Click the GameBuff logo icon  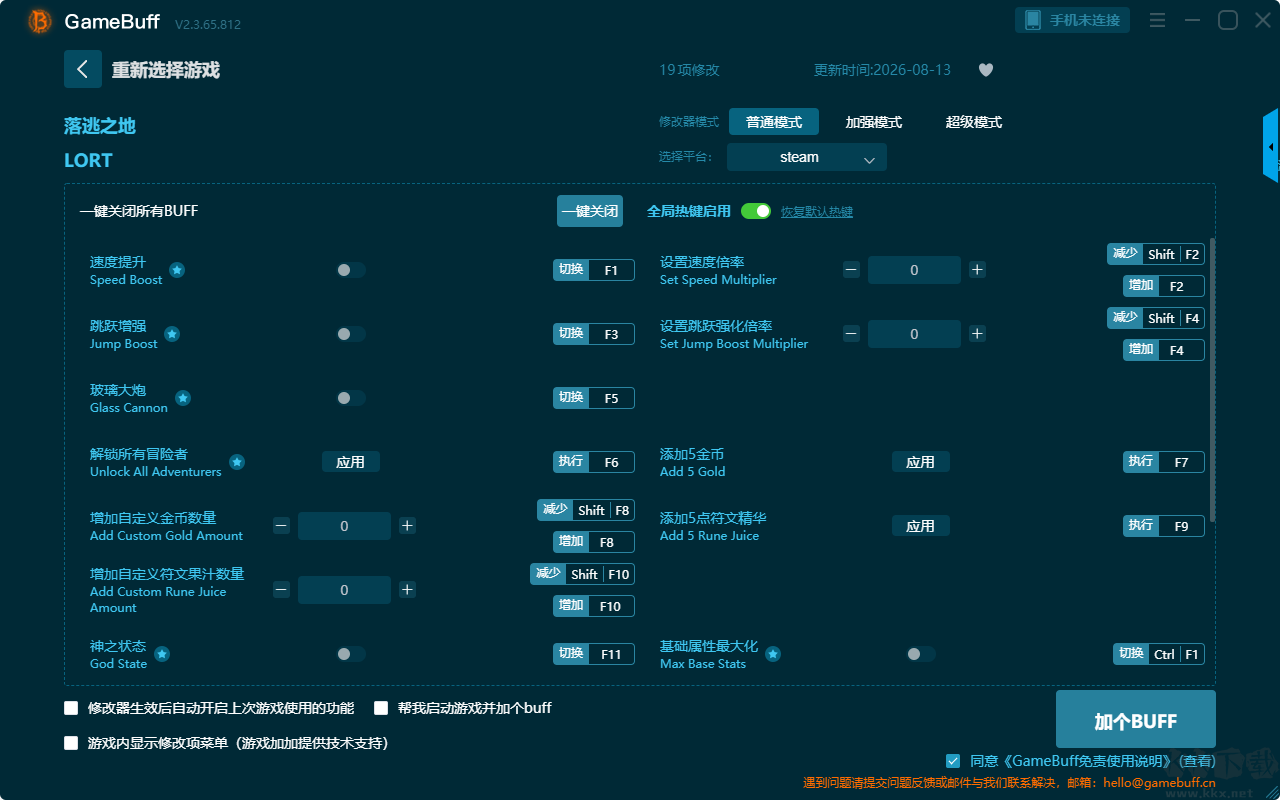coord(40,21)
